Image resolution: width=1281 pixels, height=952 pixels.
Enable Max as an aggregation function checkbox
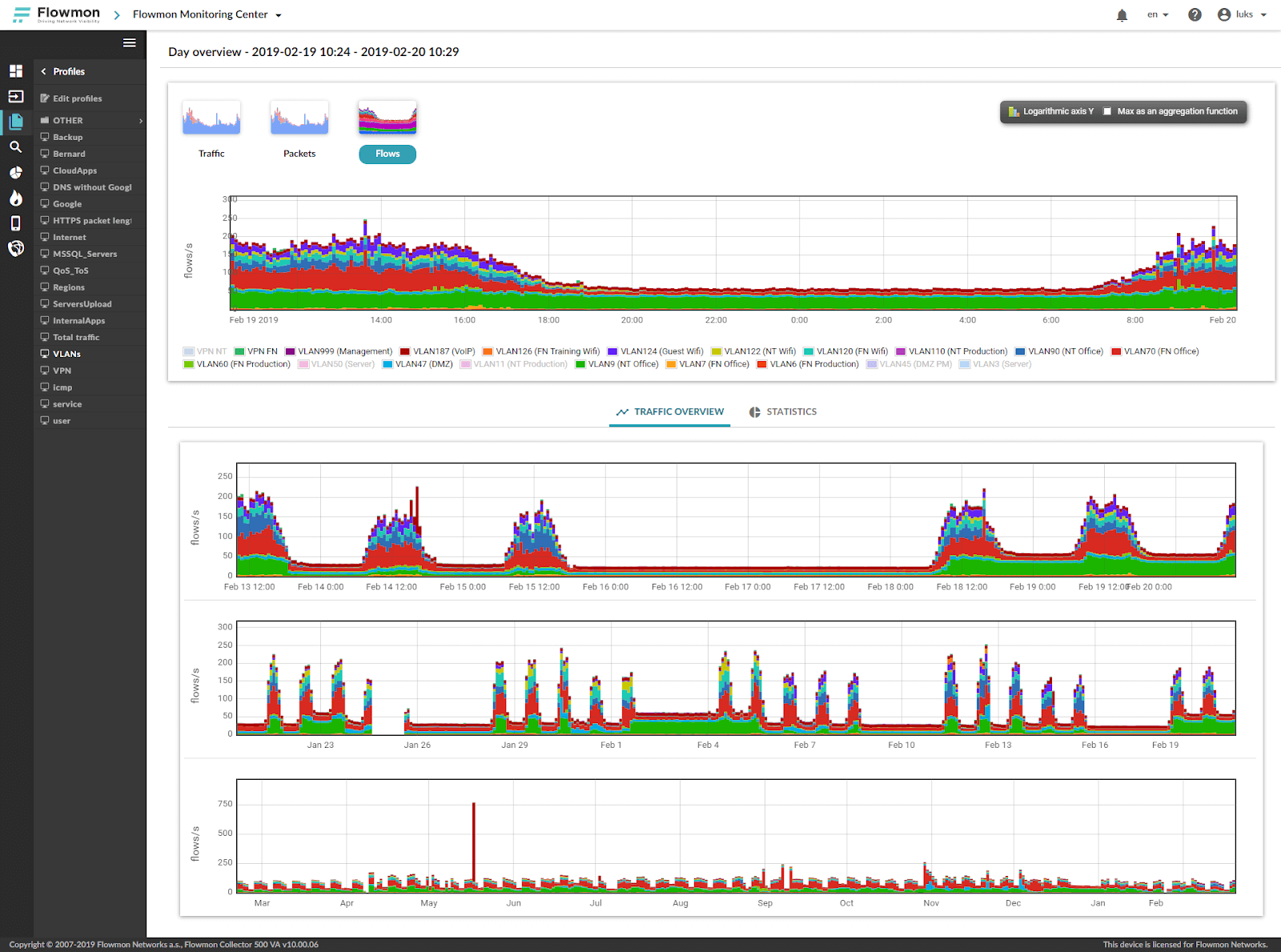coord(1107,112)
